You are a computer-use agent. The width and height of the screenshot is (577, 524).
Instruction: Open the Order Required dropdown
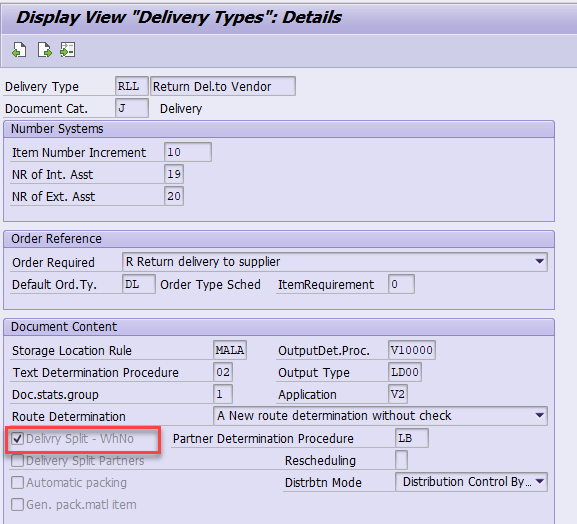(x=539, y=262)
